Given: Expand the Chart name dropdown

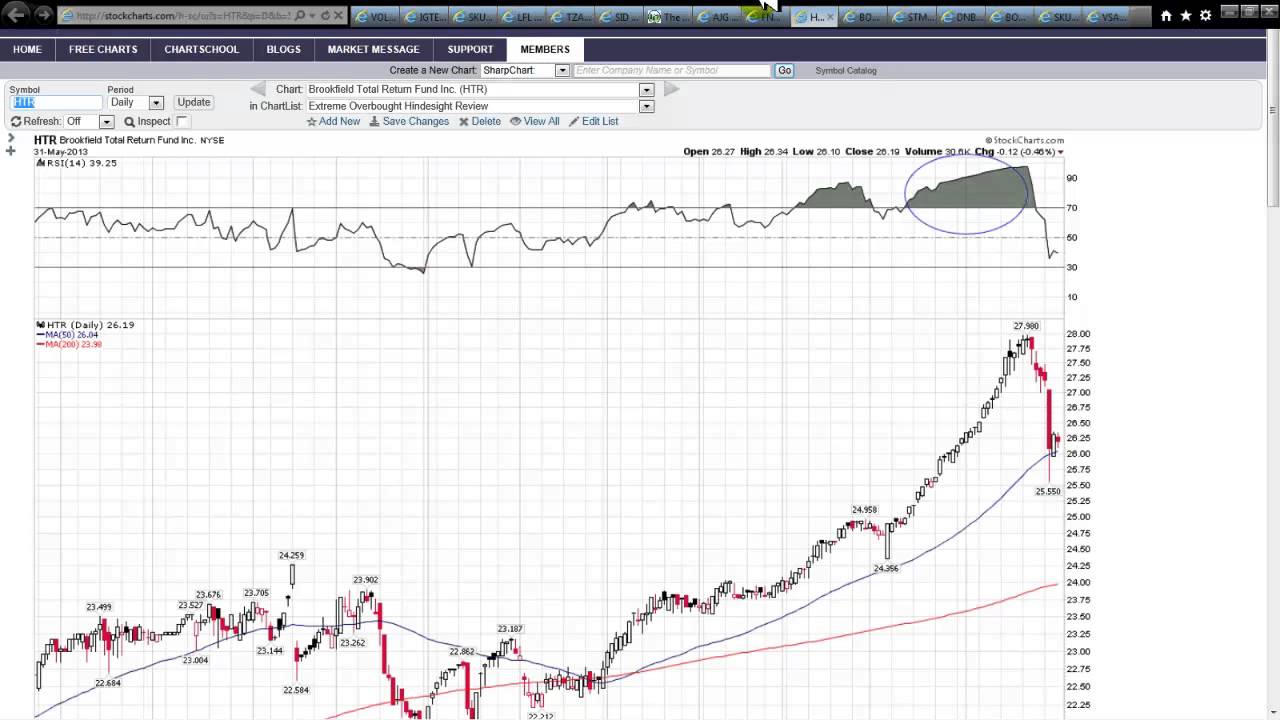Looking at the screenshot, I should pyautogui.click(x=646, y=89).
